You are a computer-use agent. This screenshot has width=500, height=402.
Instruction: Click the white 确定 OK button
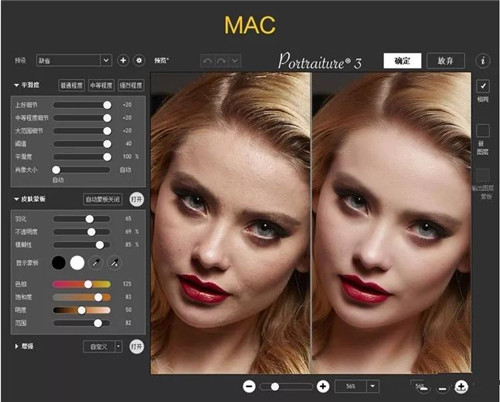pyautogui.click(x=402, y=61)
